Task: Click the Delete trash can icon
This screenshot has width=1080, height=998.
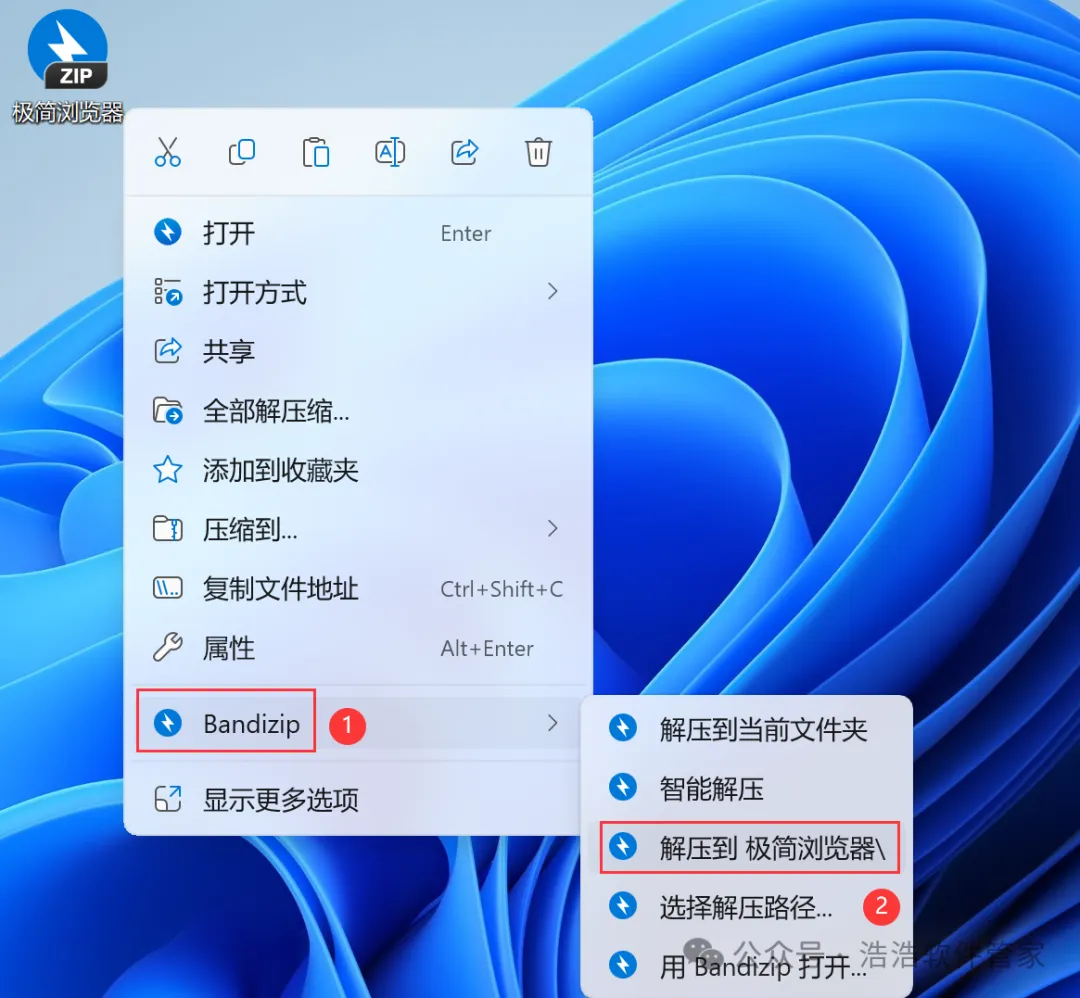Action: point(539,152)
